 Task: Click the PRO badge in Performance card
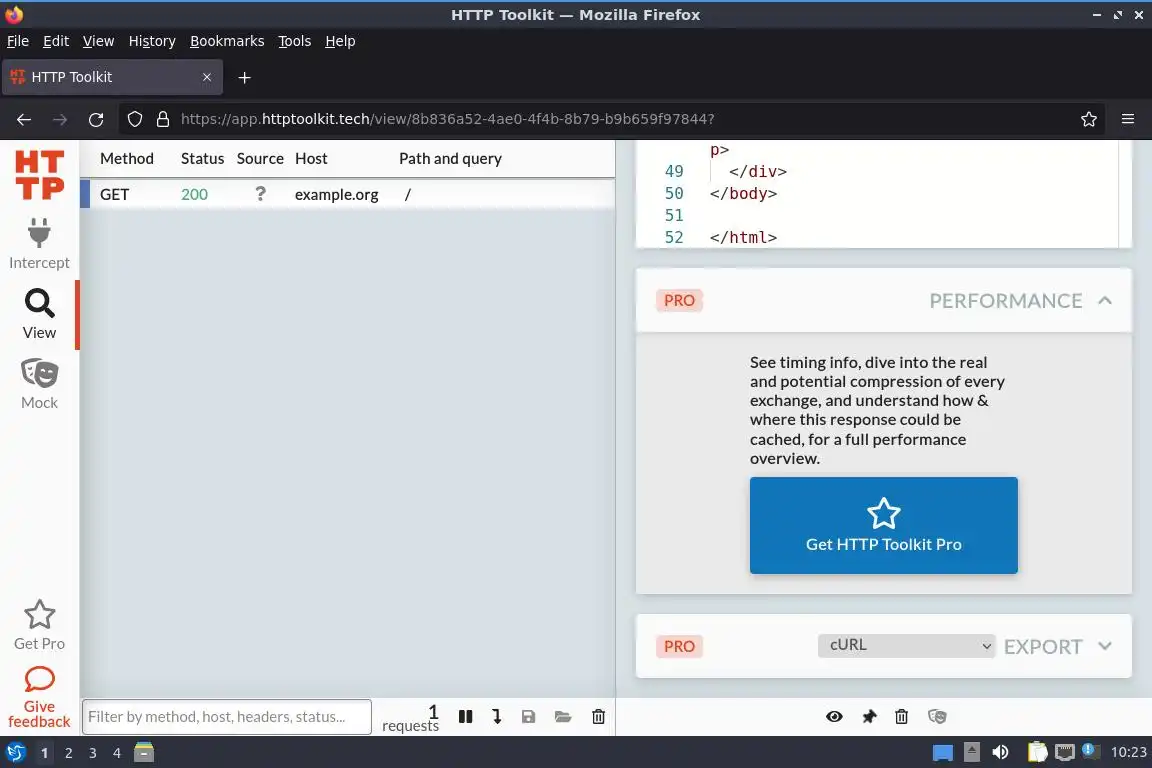click(x=679, y=301)
